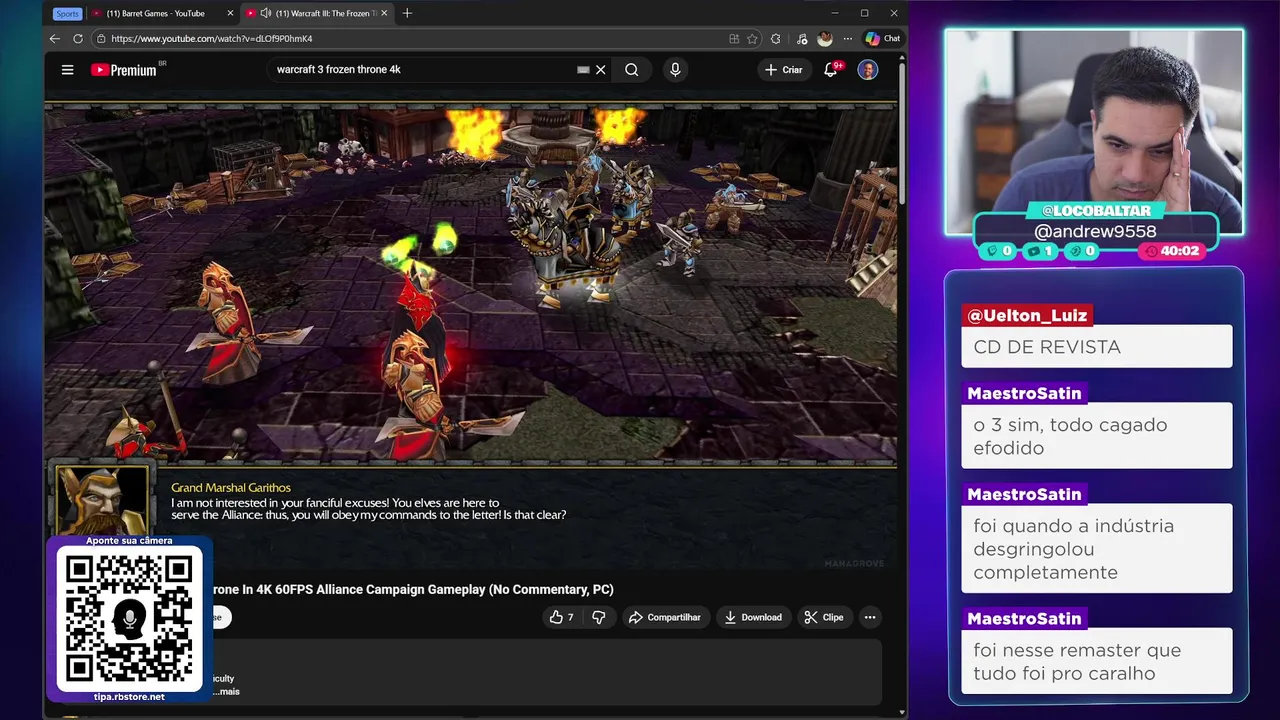Open the YouTube account avatar menu
The width and height of the screenshot is (1280, 720).
(x=868, y=70)
